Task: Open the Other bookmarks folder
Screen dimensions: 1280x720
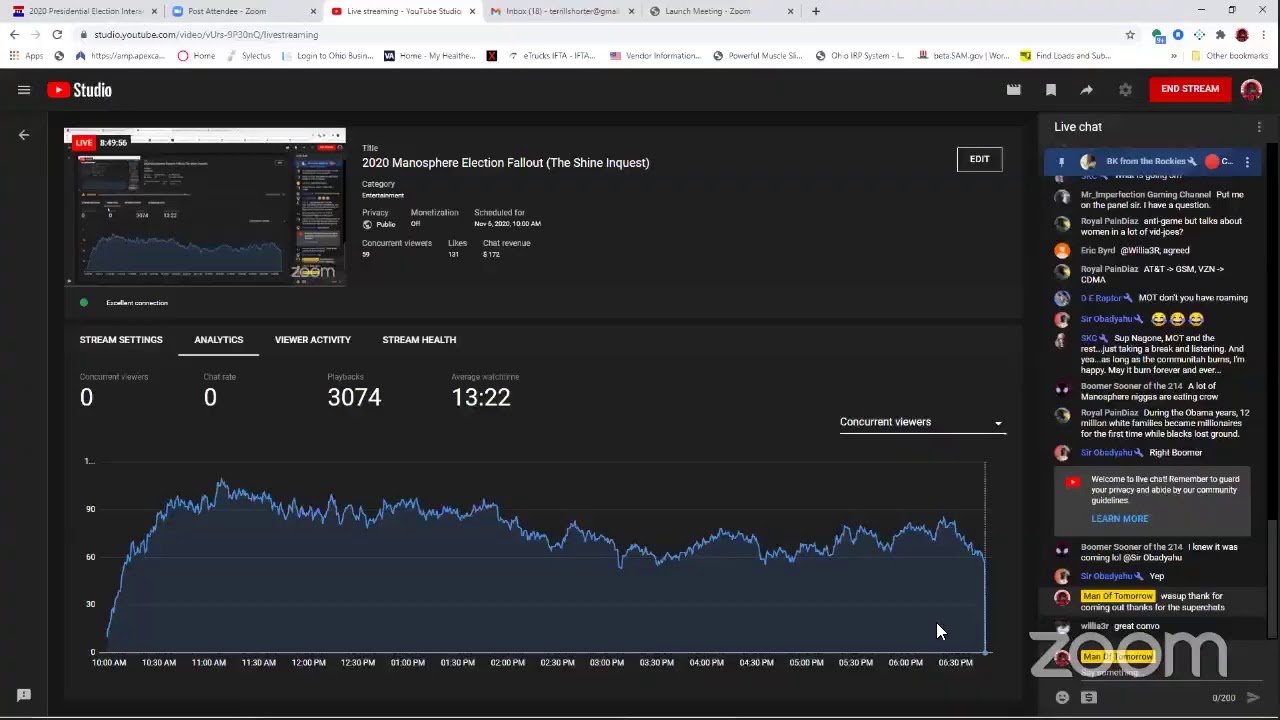Action: (x=1228, y=56)
